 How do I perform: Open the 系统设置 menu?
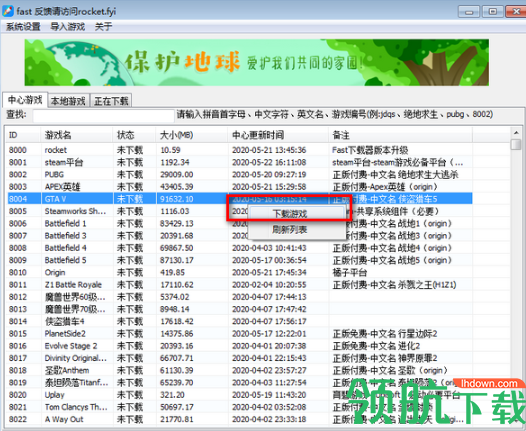coord(23,26)
